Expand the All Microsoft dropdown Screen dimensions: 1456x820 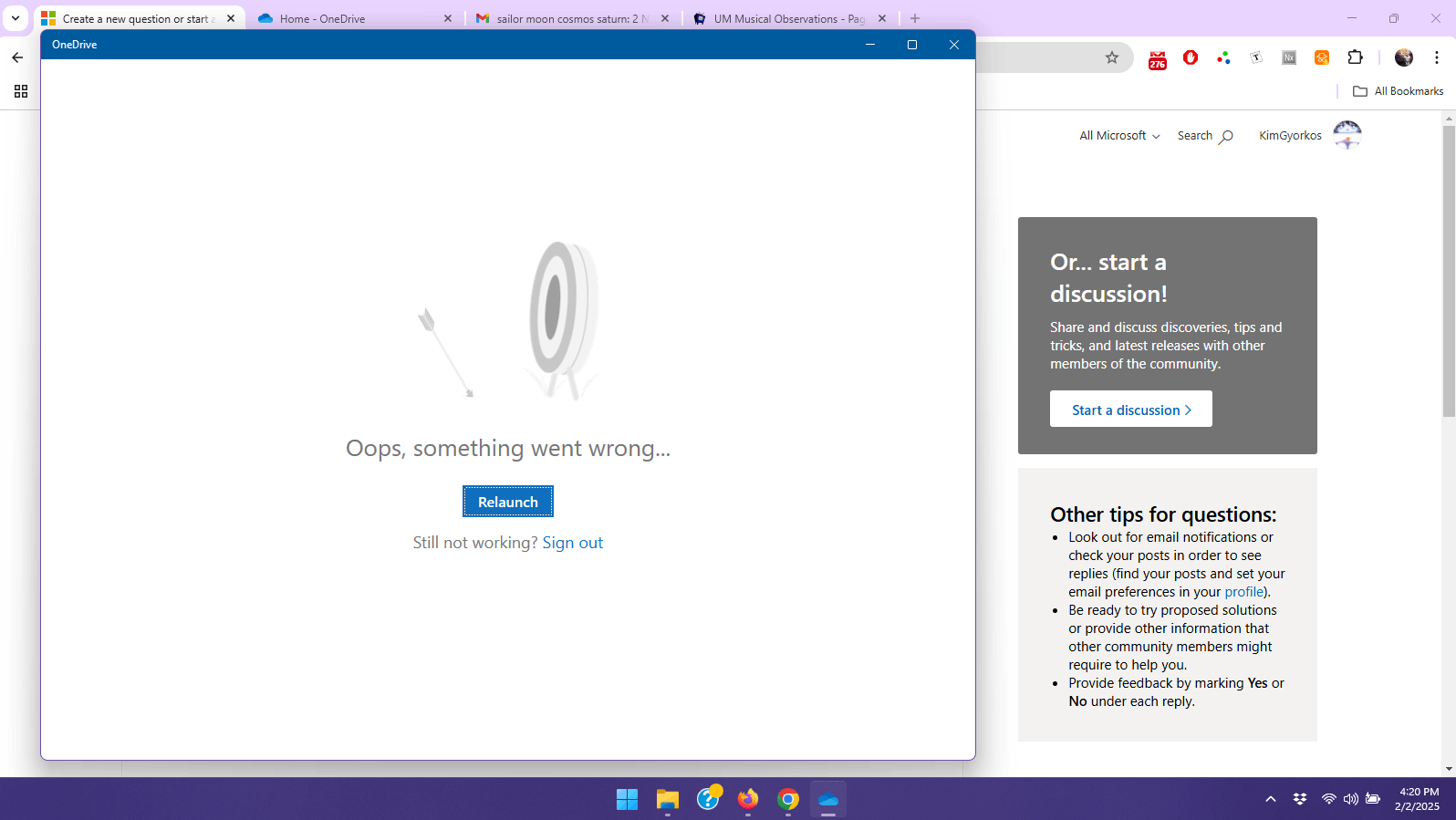pos(1119,136)
